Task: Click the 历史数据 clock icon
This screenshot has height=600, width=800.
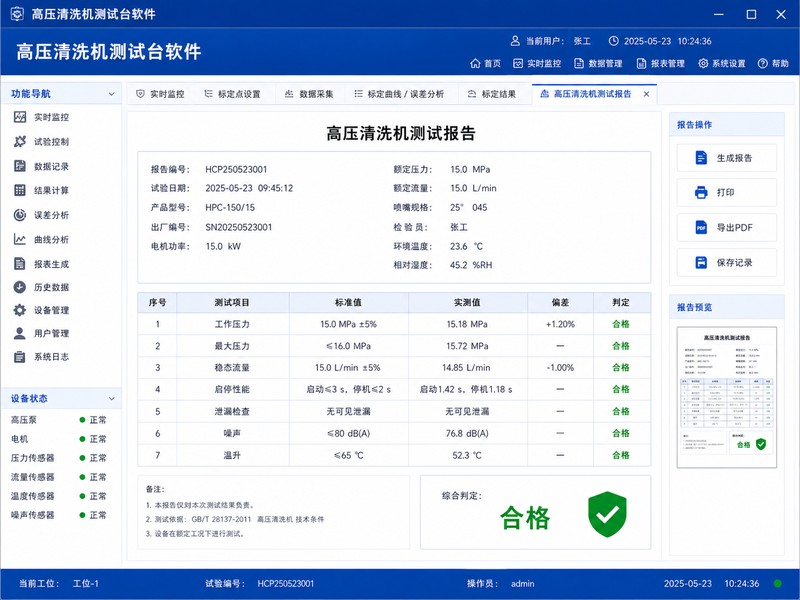Action: pos(19,287)
